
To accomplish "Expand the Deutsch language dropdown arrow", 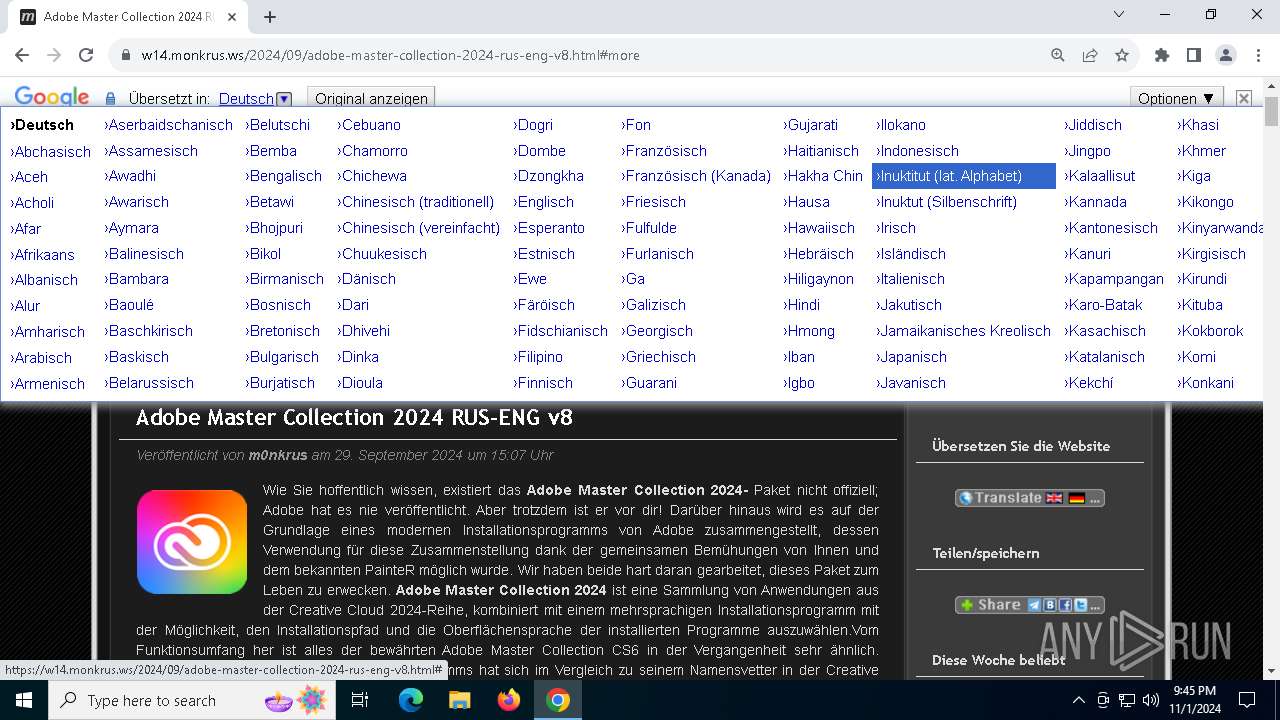I will [x=284, y=99].
